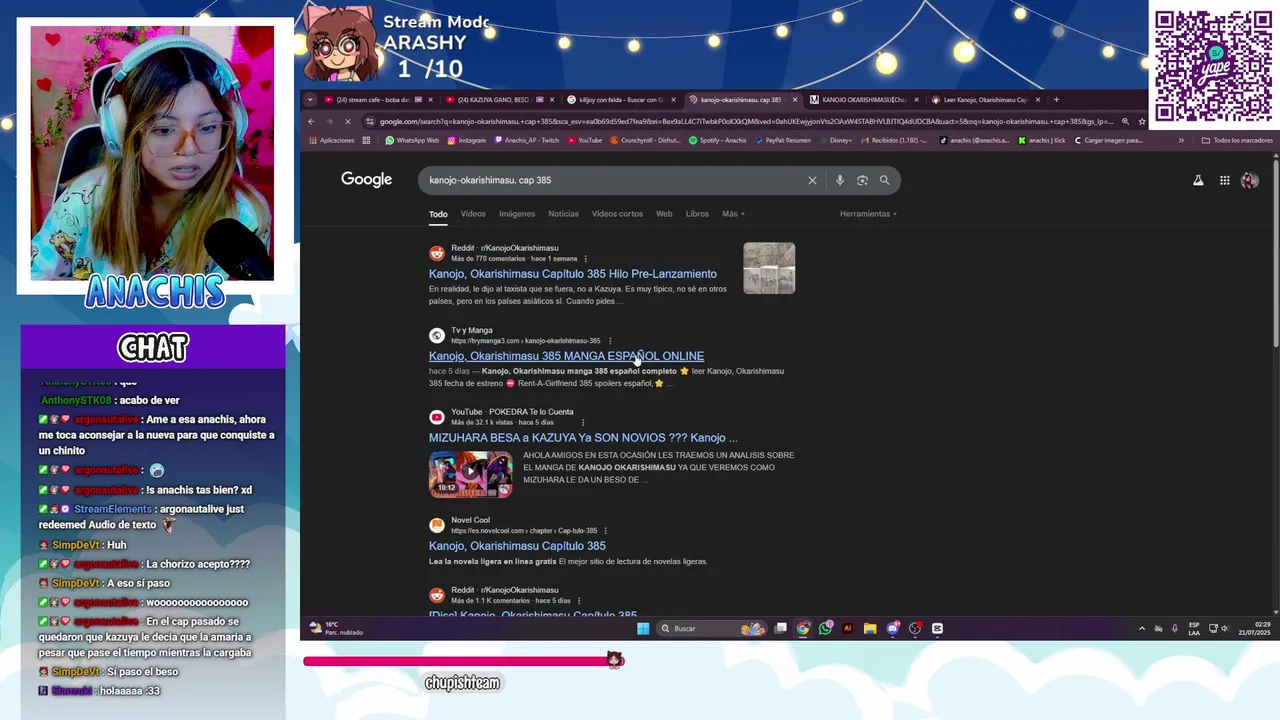Open options for Tv y Manga result
This screenshot has height=720, width=1280.
coord(609,341)
